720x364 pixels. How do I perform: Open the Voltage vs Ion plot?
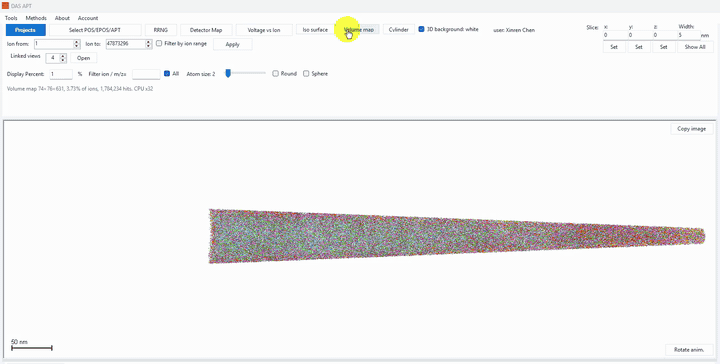pos(264,30)
